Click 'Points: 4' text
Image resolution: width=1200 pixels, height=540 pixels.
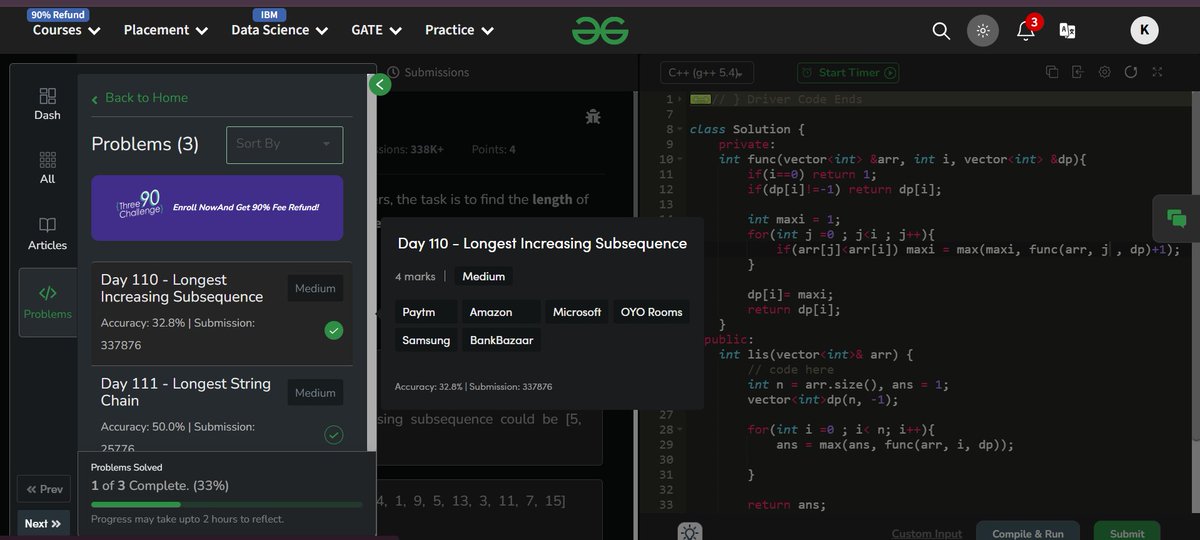click(494, 149)
